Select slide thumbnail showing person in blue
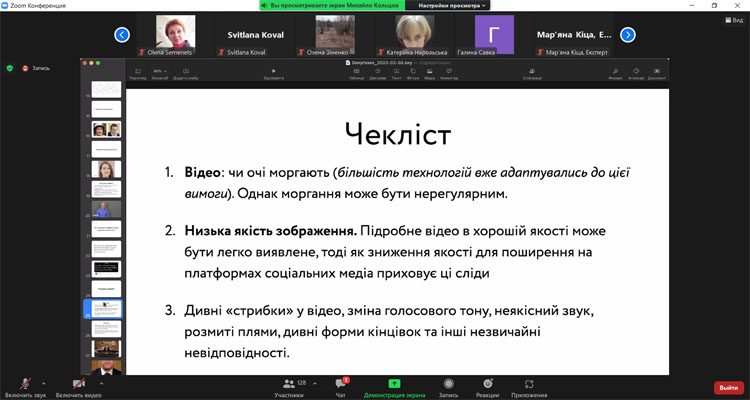The height and width of the screenshot is (400, 750). point(107,209)
